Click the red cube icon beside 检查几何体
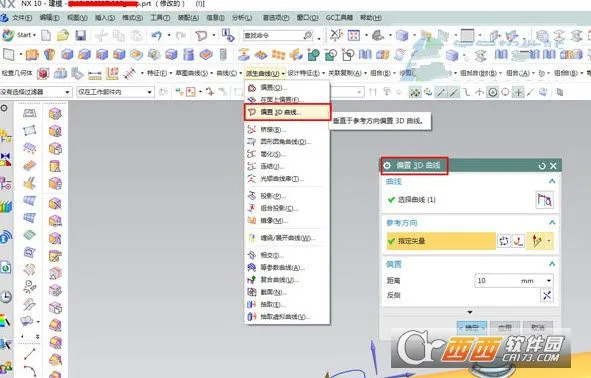Viewport: 591px width, 378px height. pos(43,73)
